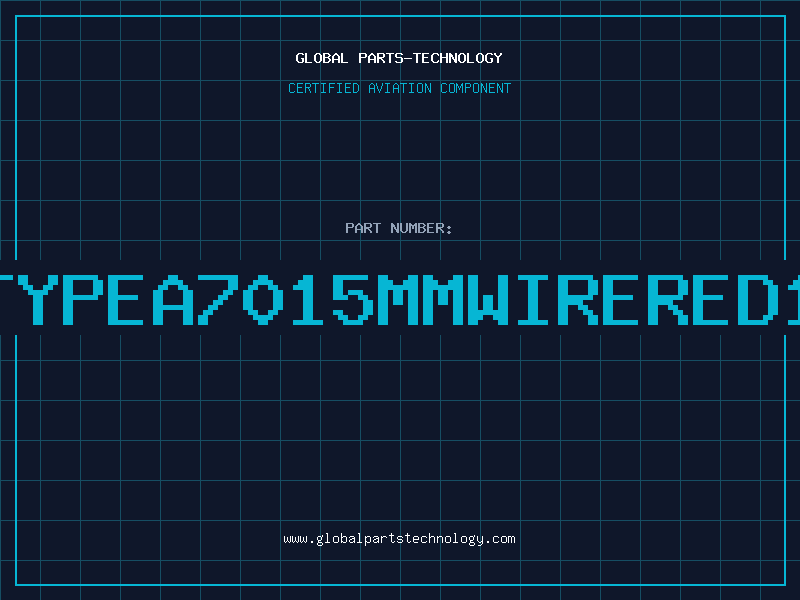800x600 pixels.
Task: Select the GLOBAL PARTS-TECHNOLOGY heading text
Action: pyautogui.click(x=399, y=58)
